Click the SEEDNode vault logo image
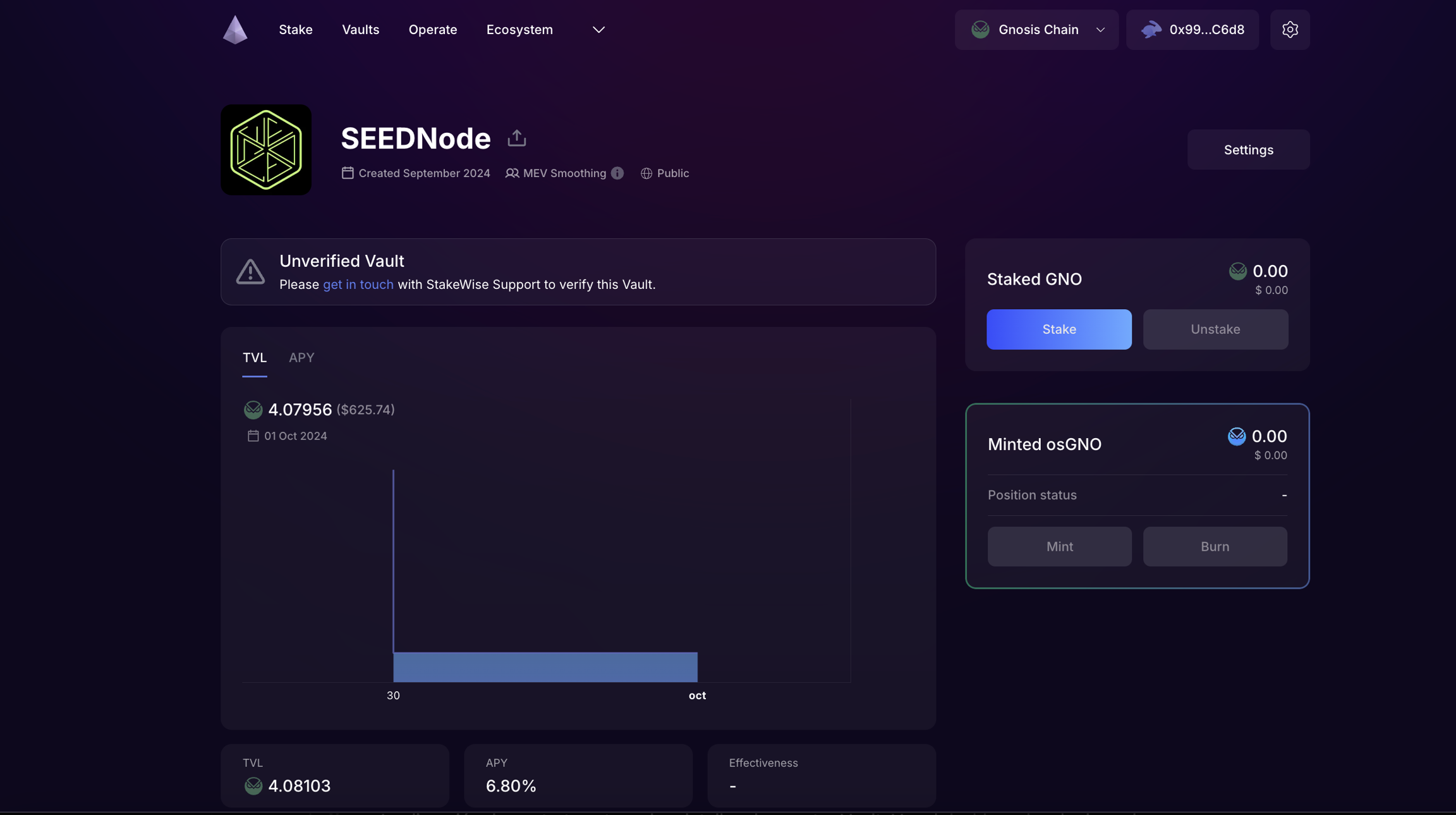Image resolution: width=1456 pixels, height=815 pixels. point(266,150)
